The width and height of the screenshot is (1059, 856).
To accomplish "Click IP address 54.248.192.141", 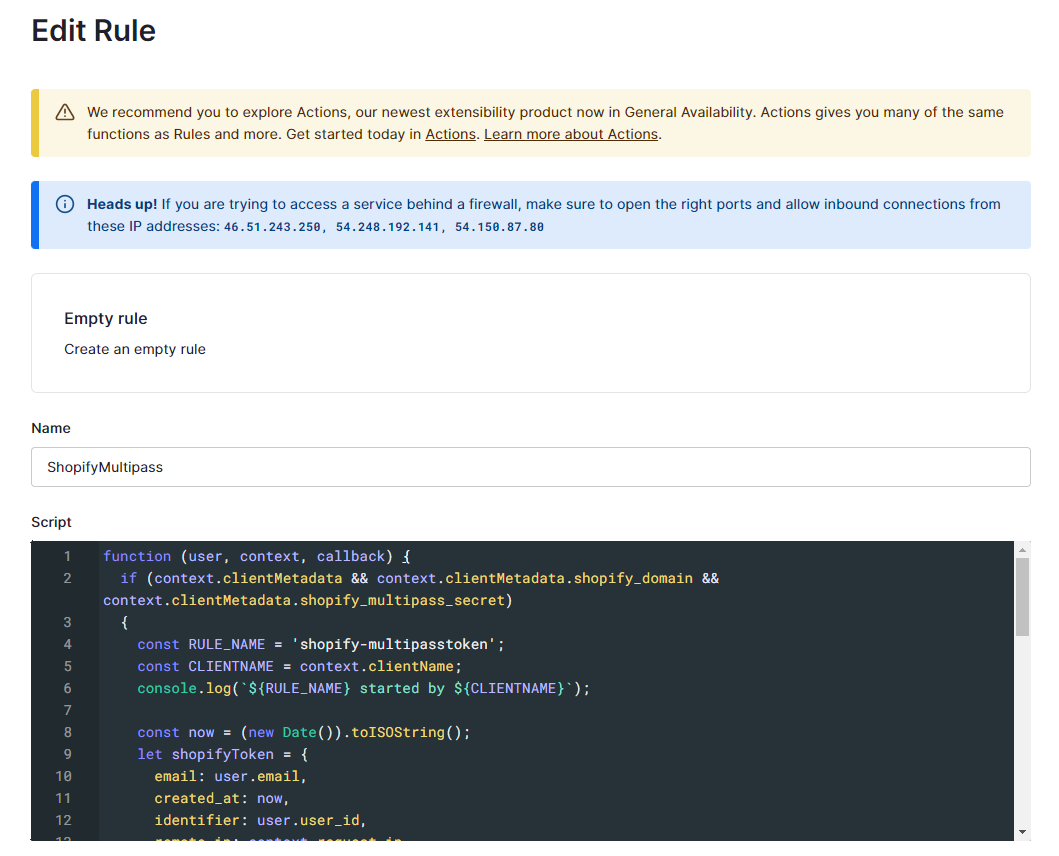I will pyautogui.click(x=388, y=227).
